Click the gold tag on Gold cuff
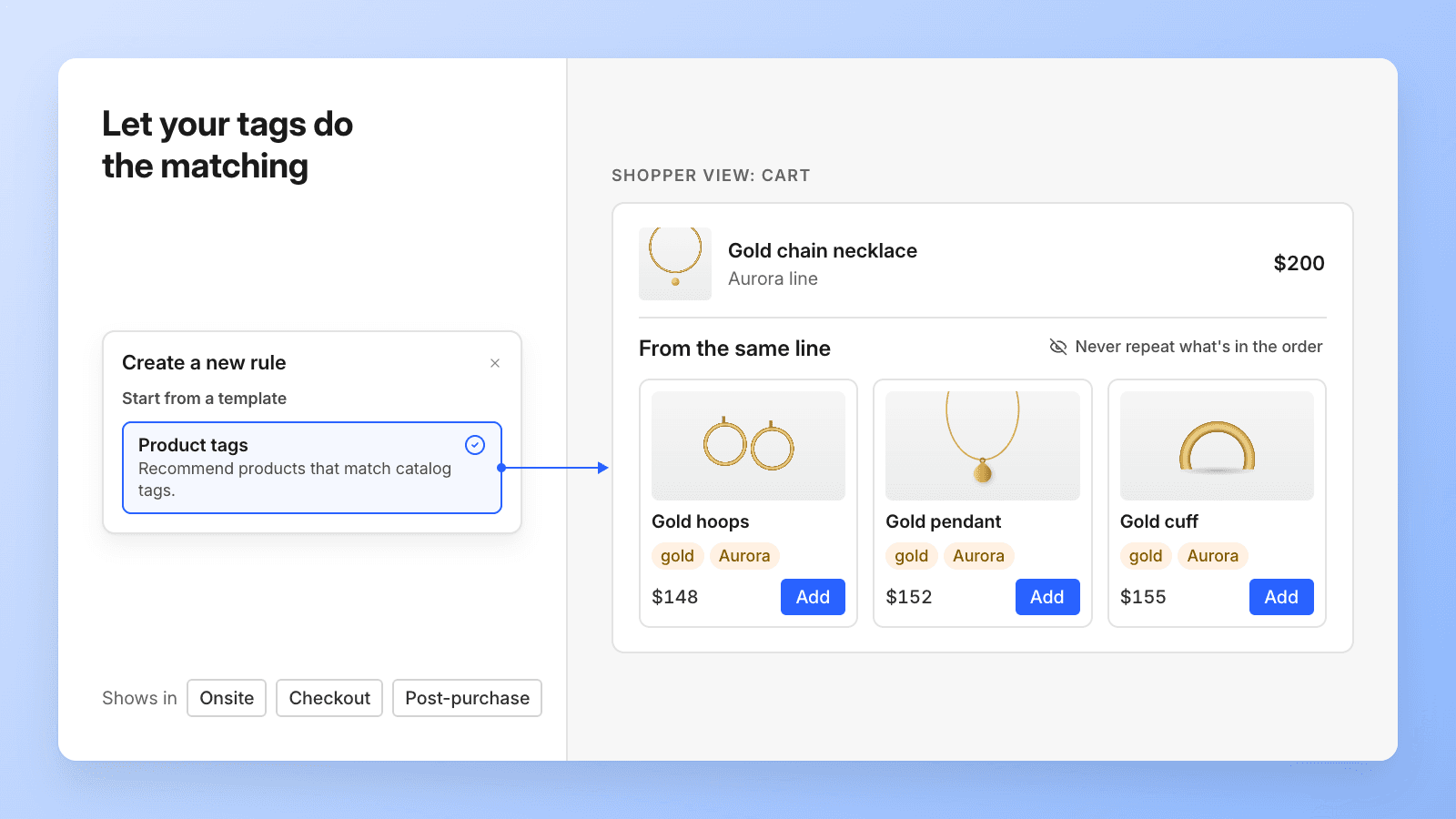The image size is (1456, 819). (x=1146, y=556)
